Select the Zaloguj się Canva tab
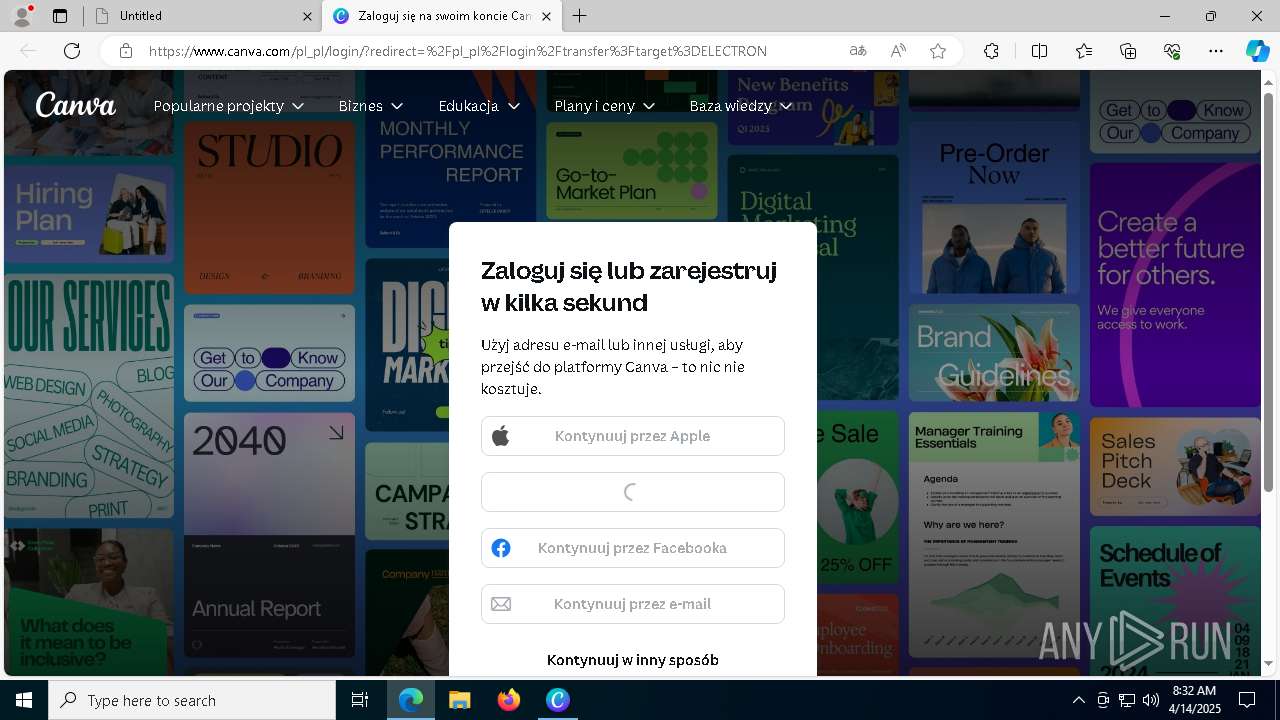The height and width of the screenshot is (720, 1280). [x=443, y=16]
